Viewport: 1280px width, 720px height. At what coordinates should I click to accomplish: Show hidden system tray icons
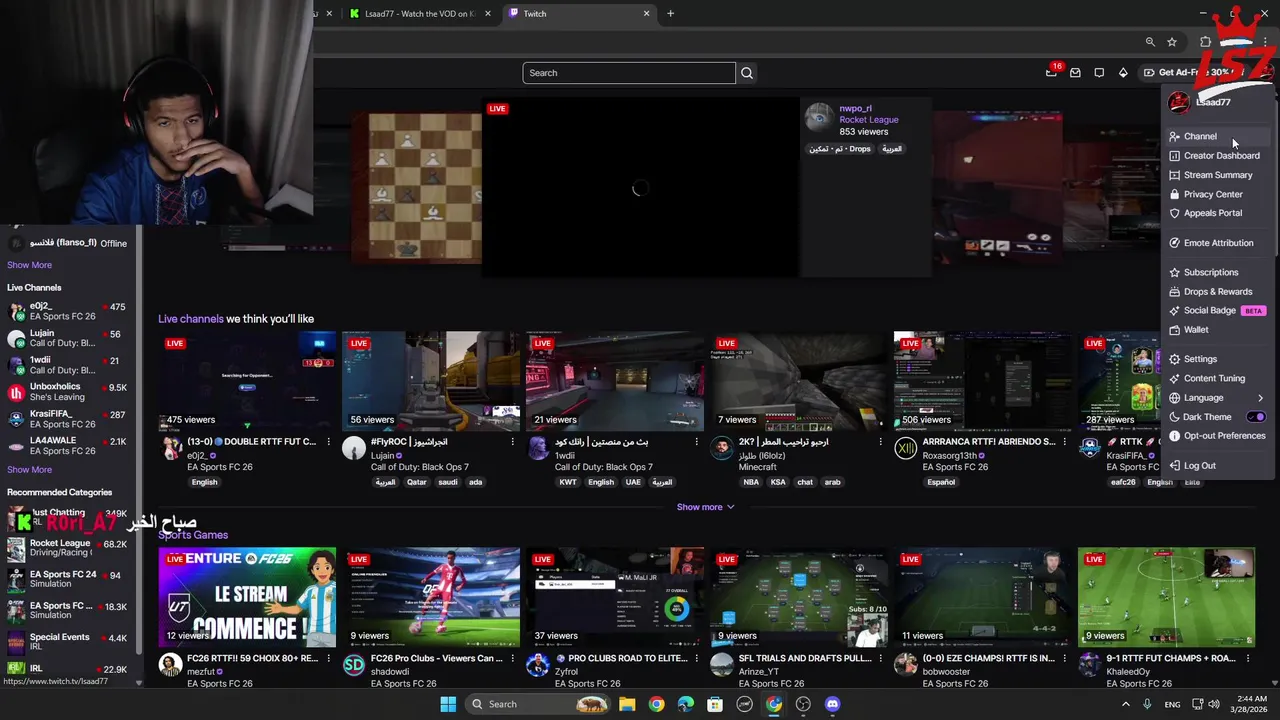pos(1126,704)
